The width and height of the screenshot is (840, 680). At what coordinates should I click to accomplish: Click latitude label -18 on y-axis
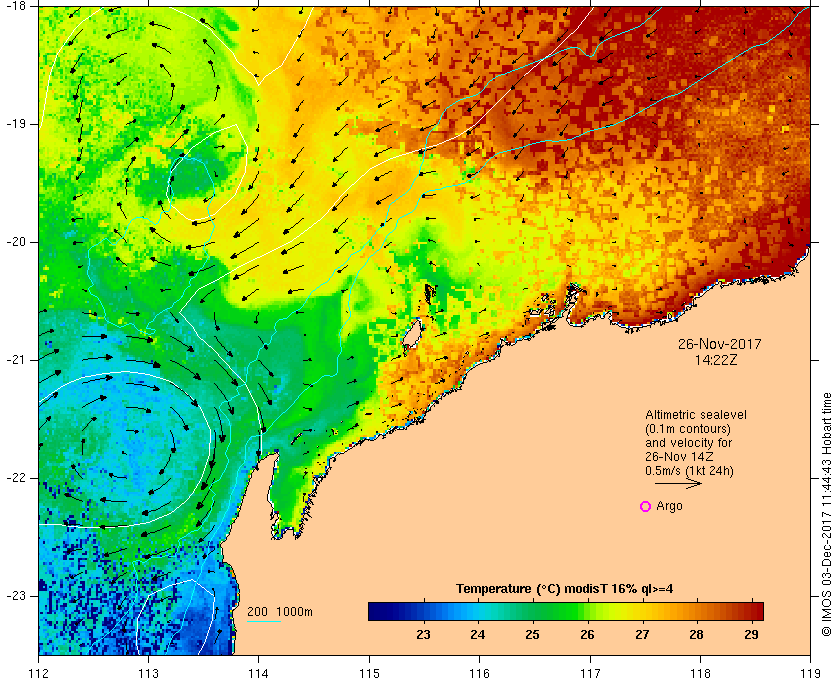16,6
